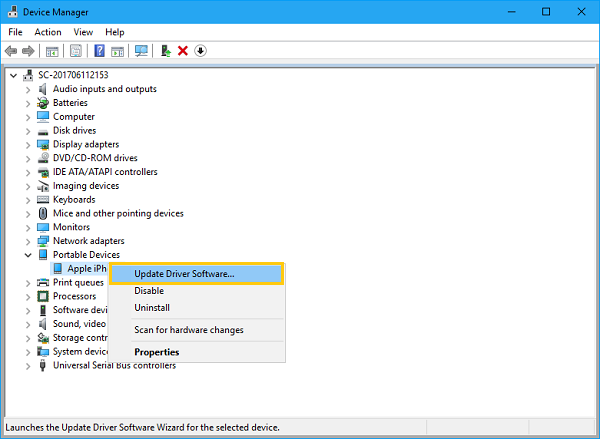Image resolution: width=600 pixels, height=439 pixels.
Task: Open the Action menu
Action: (x=48, y=32)
